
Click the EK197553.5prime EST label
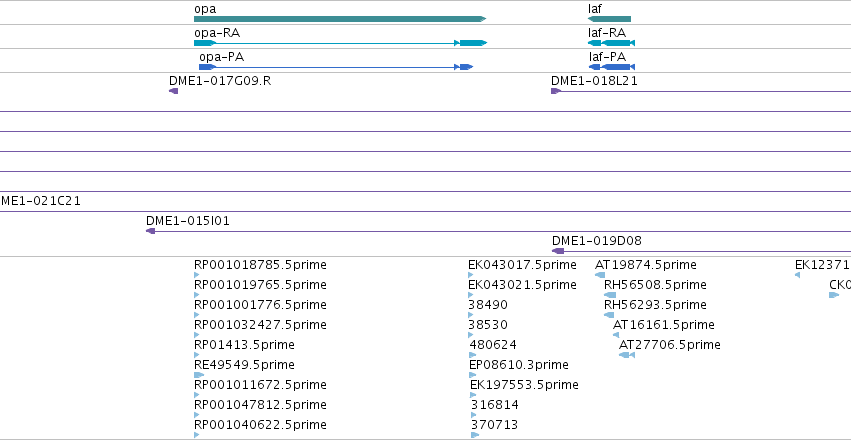pos(524,385)
